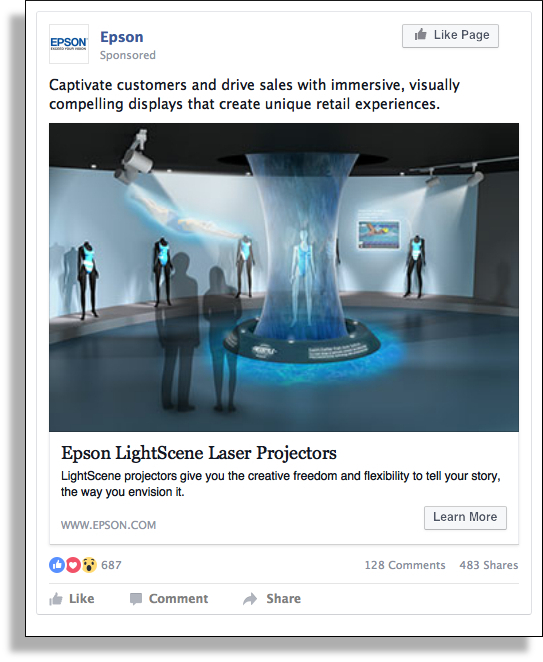This screenshot has height=662, width=543.
Task: Click the Epson LightScene Laser Projectors headline
Action: pos(199,453)
